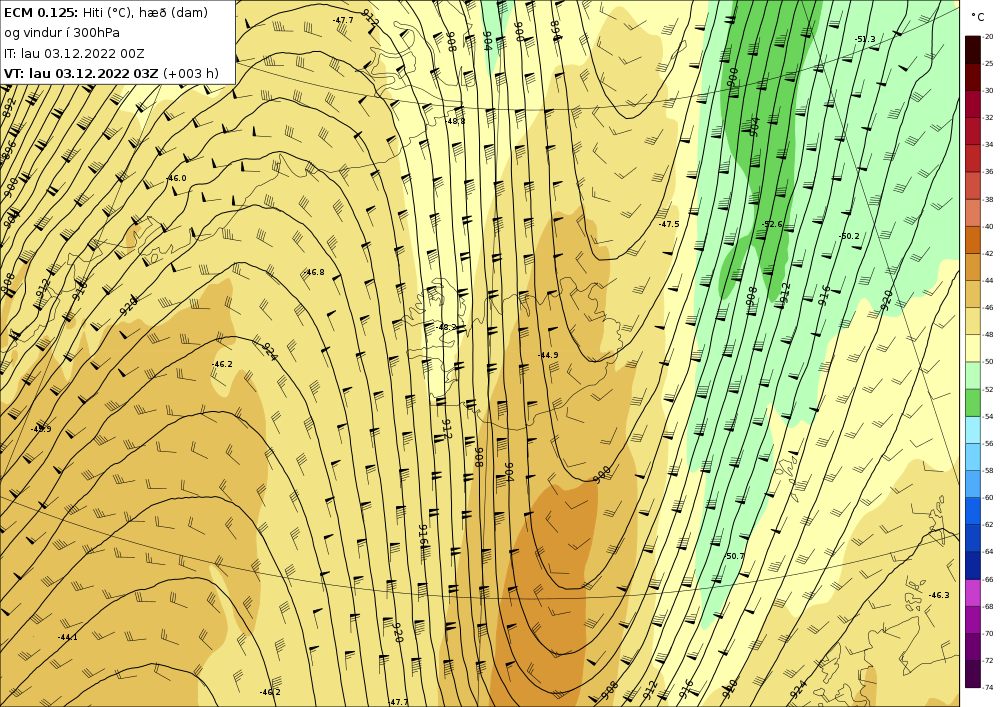
Task: Click the '892' height contour label
Action: click(x=9, y=107)
